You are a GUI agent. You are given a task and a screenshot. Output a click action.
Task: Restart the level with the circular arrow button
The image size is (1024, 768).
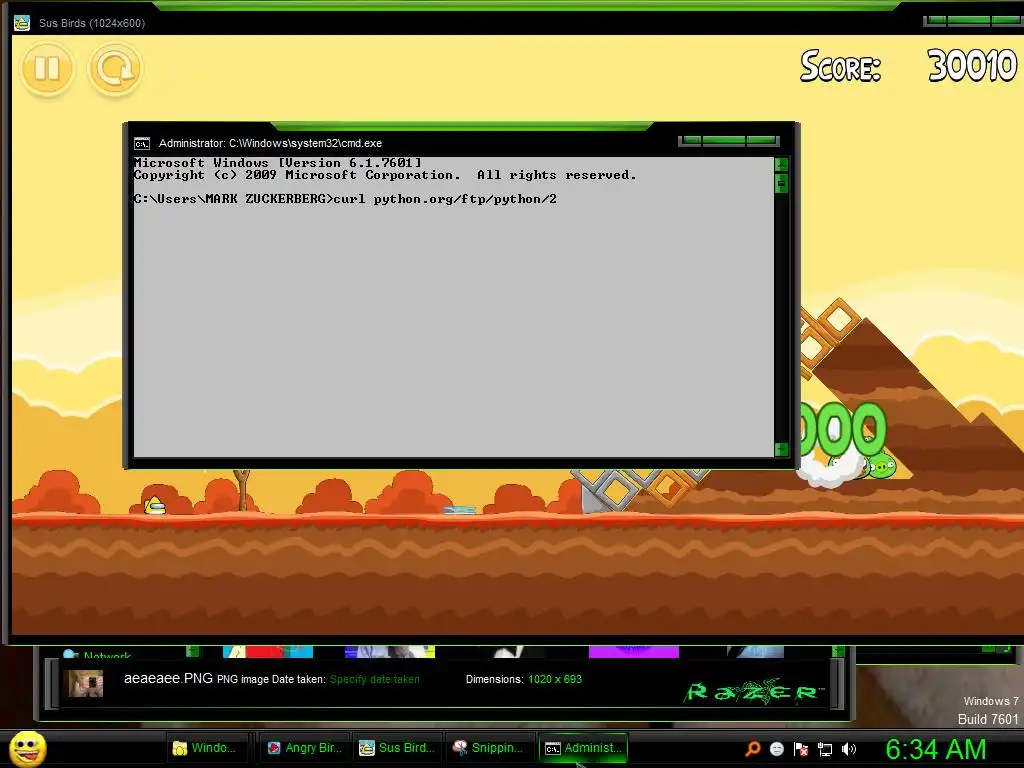115,69
